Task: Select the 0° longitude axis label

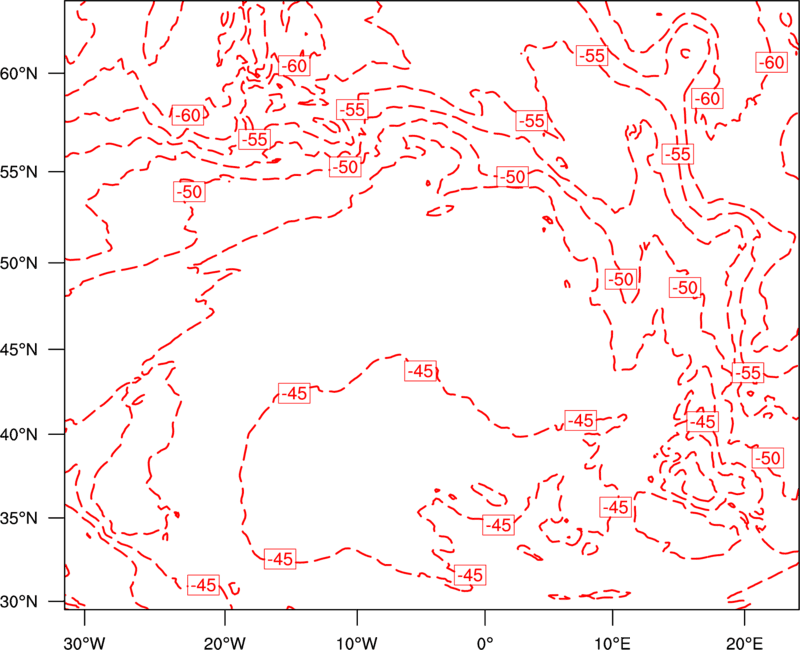Action: tap(485, 643)
